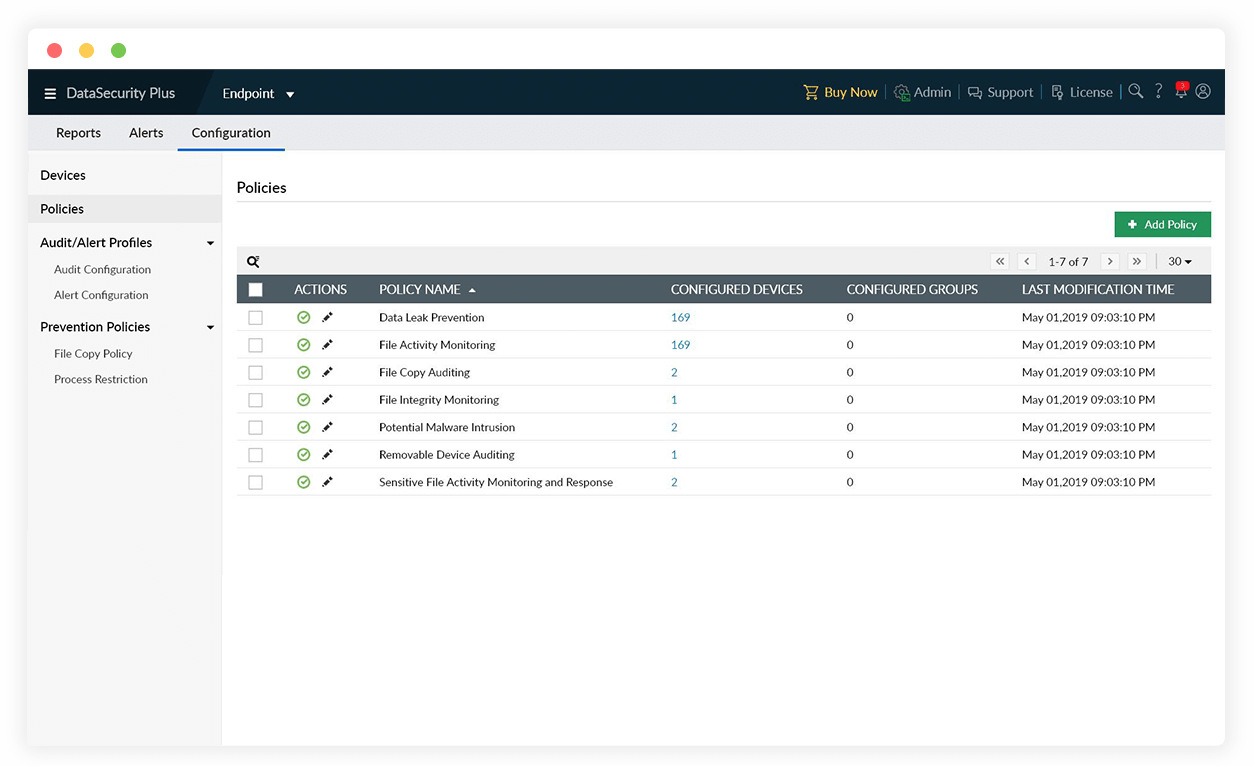This screenshot has width=1254, height=766.
Task: Collapse the Audit/Alert Profiles section
Action: click(210, 243)
